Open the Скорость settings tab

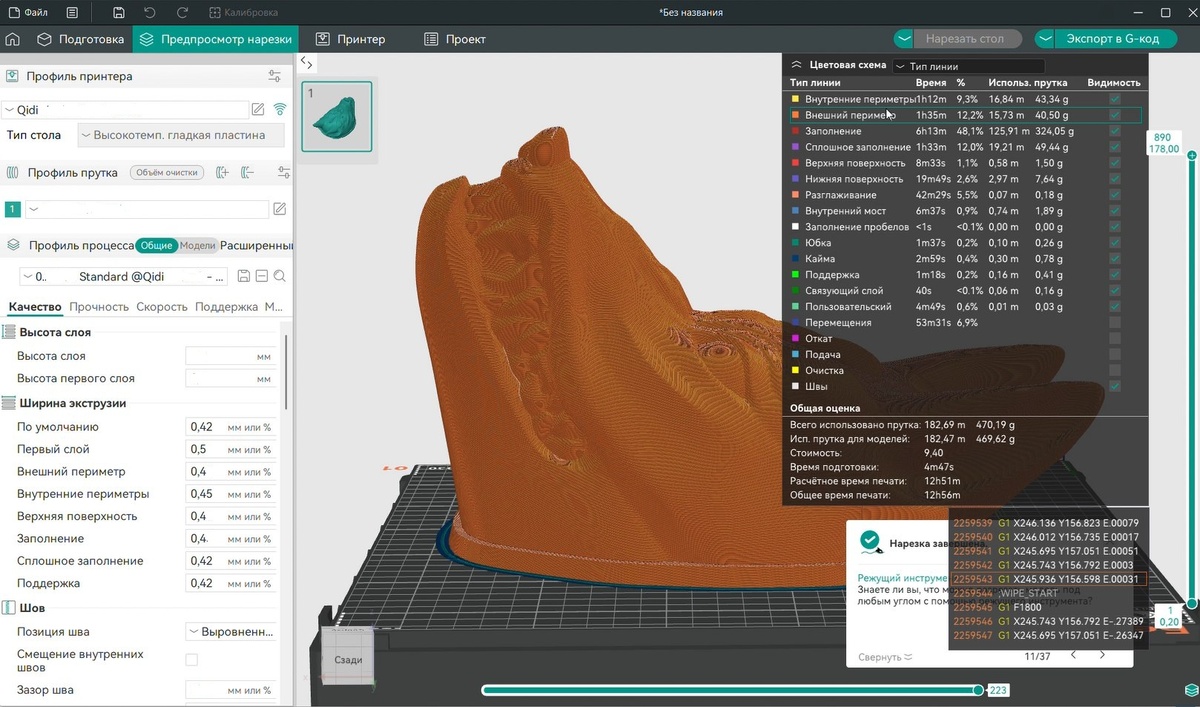tap(162, 307)
